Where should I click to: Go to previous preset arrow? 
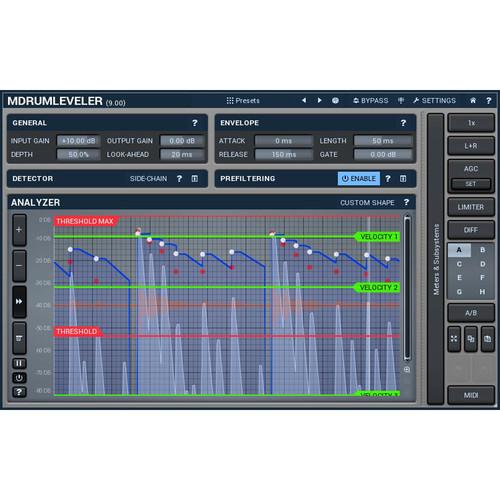[304, 100]
